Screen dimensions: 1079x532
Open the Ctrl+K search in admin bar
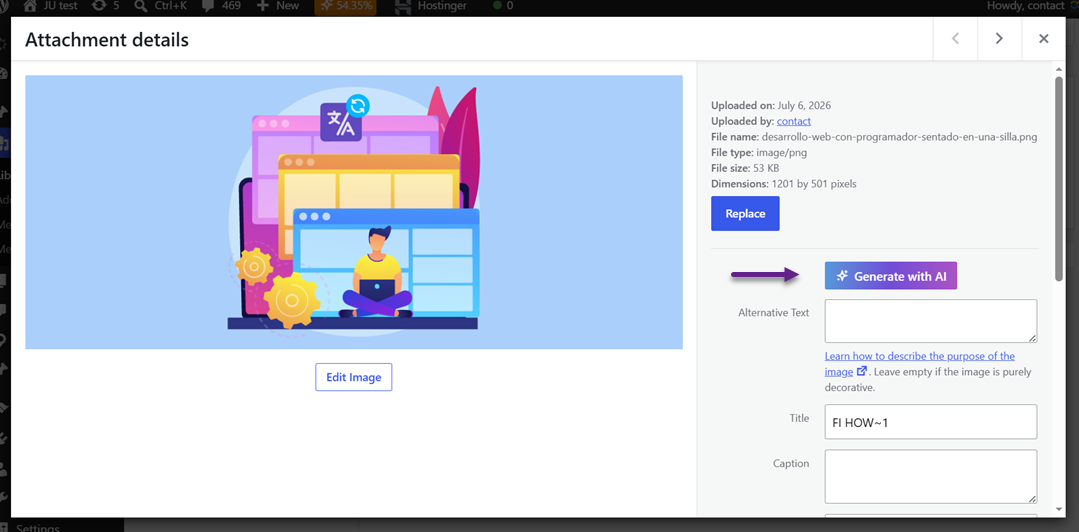coord(141,6)
